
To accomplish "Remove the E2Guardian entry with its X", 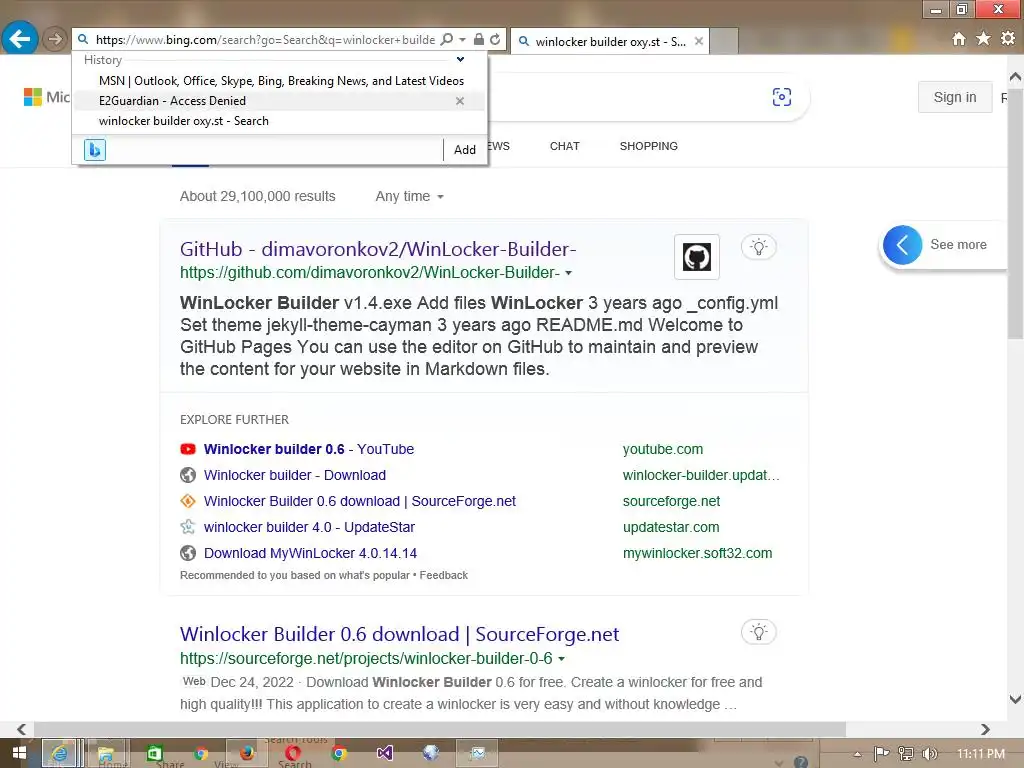I will coord(460,101).
